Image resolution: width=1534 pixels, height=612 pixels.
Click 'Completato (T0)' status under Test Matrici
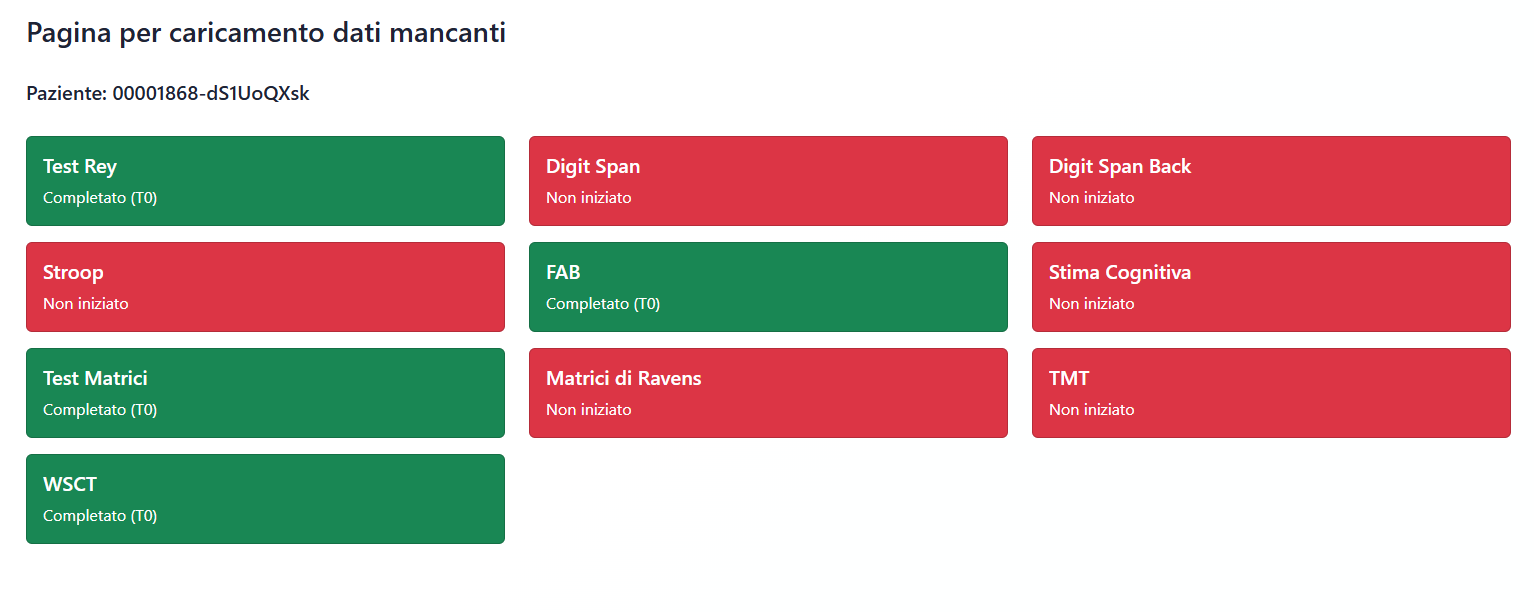(x=100, y=410)
